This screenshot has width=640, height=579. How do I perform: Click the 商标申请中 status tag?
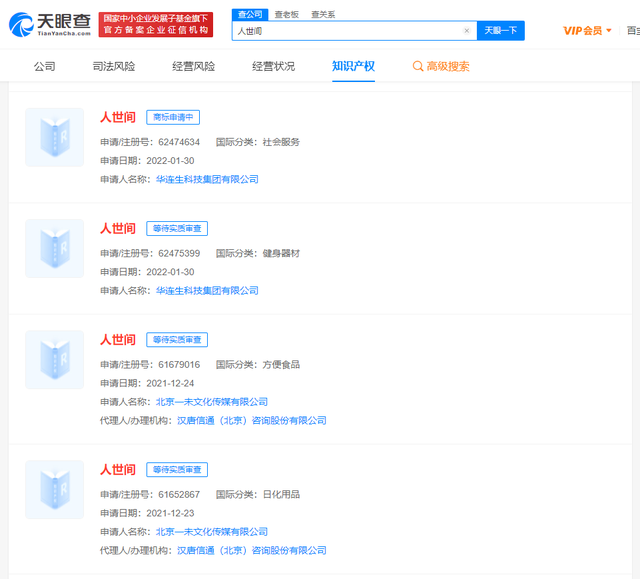[173, 118]
